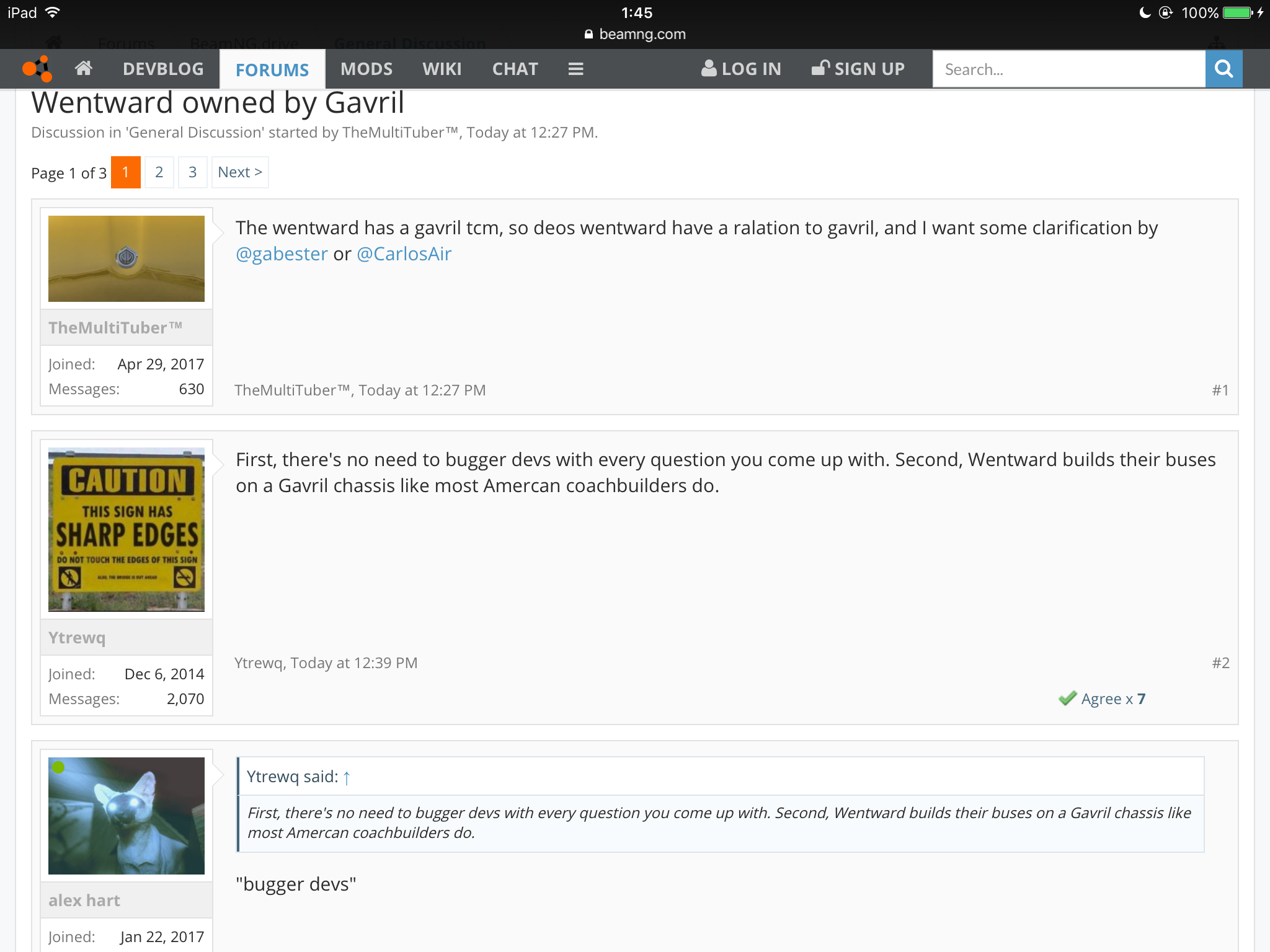Tap the Do Not Disturb moon icon
Image resolution: width=1270 pixels, height=952 pixels.
[x=1145, y=12]
